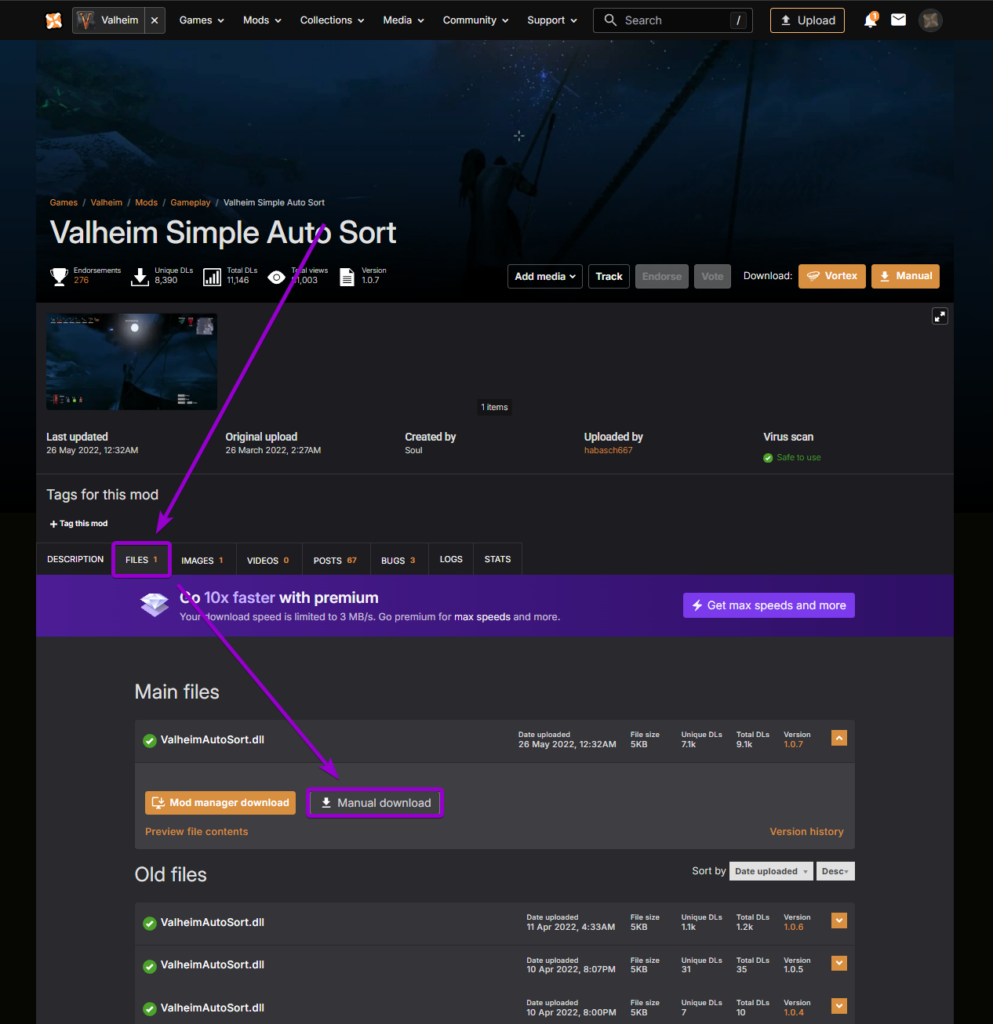993x1024 pixels.
Task: Go to Games breadcrumb link
Action: (63, 202)
